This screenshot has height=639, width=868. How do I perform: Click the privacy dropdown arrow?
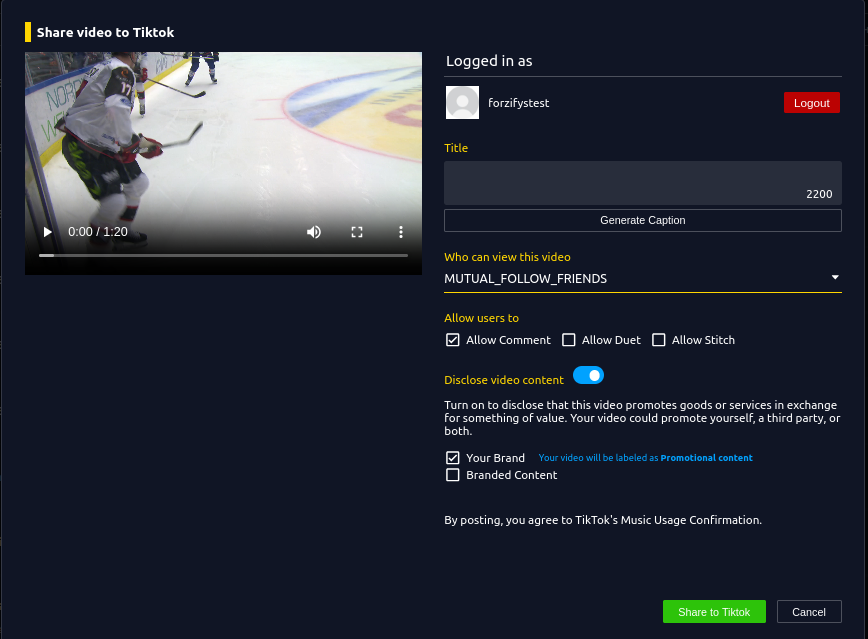pos(835,278)
